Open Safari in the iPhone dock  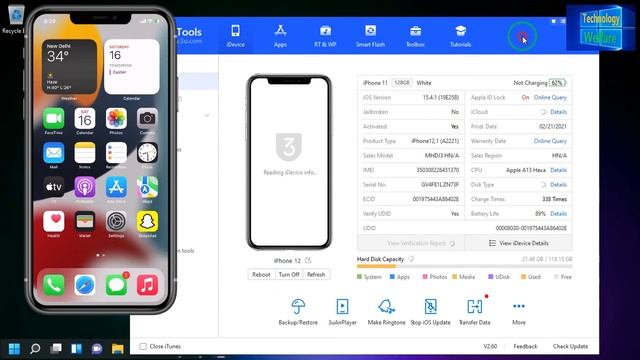(85, 285)
